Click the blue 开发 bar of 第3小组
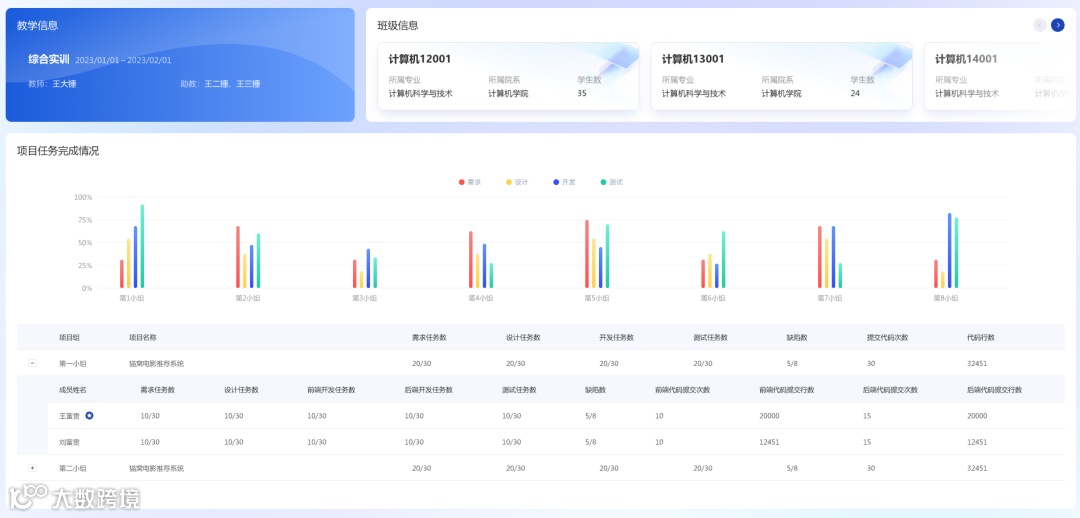The image size is (1080, 518). pyautogui.click(x=368, y=269)
